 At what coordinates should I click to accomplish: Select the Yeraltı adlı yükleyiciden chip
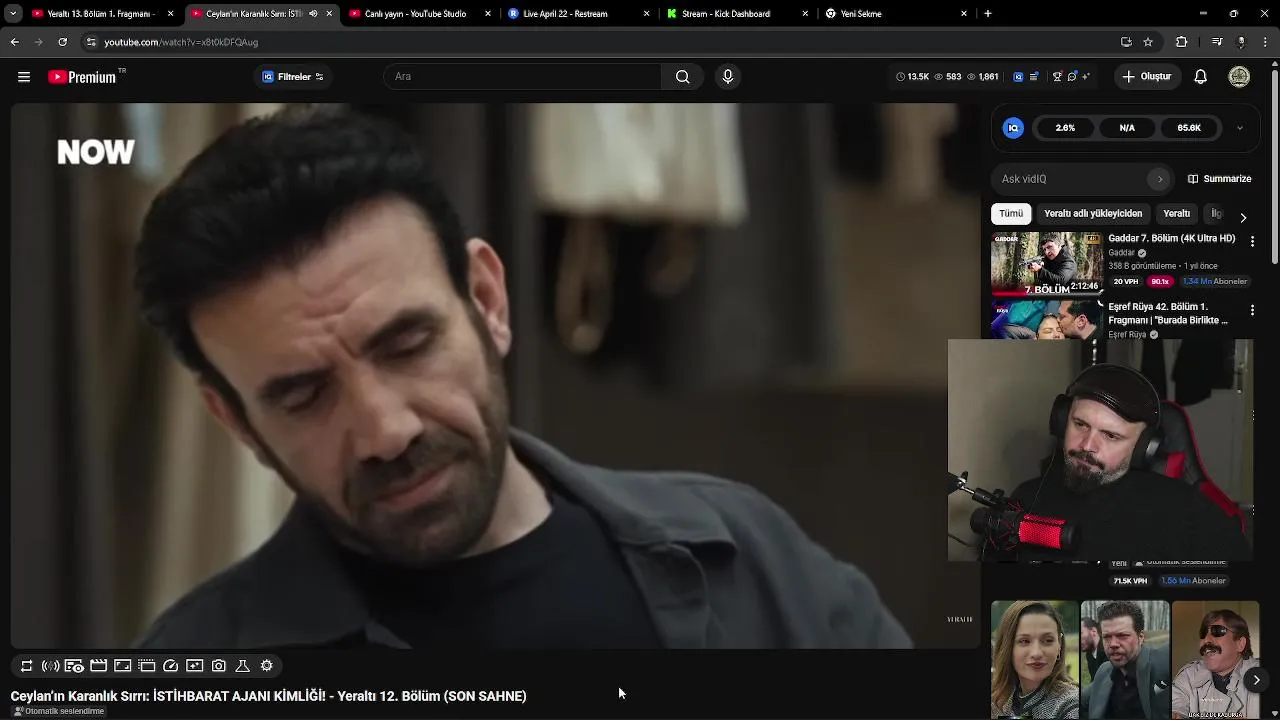tap(1093, 214)
